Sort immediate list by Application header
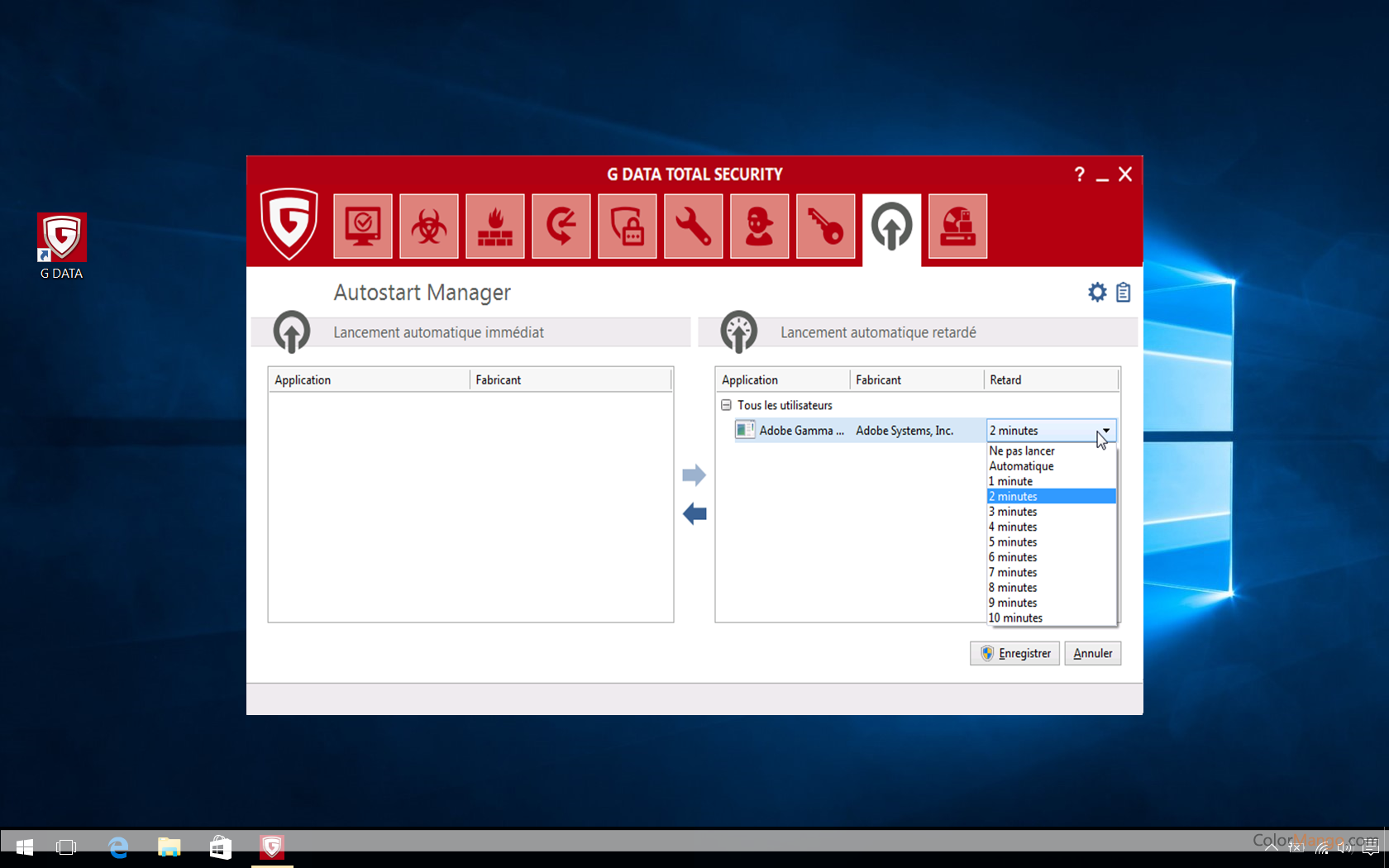The width and height of the screenshot is (1389, 868). tap(370, 379)
